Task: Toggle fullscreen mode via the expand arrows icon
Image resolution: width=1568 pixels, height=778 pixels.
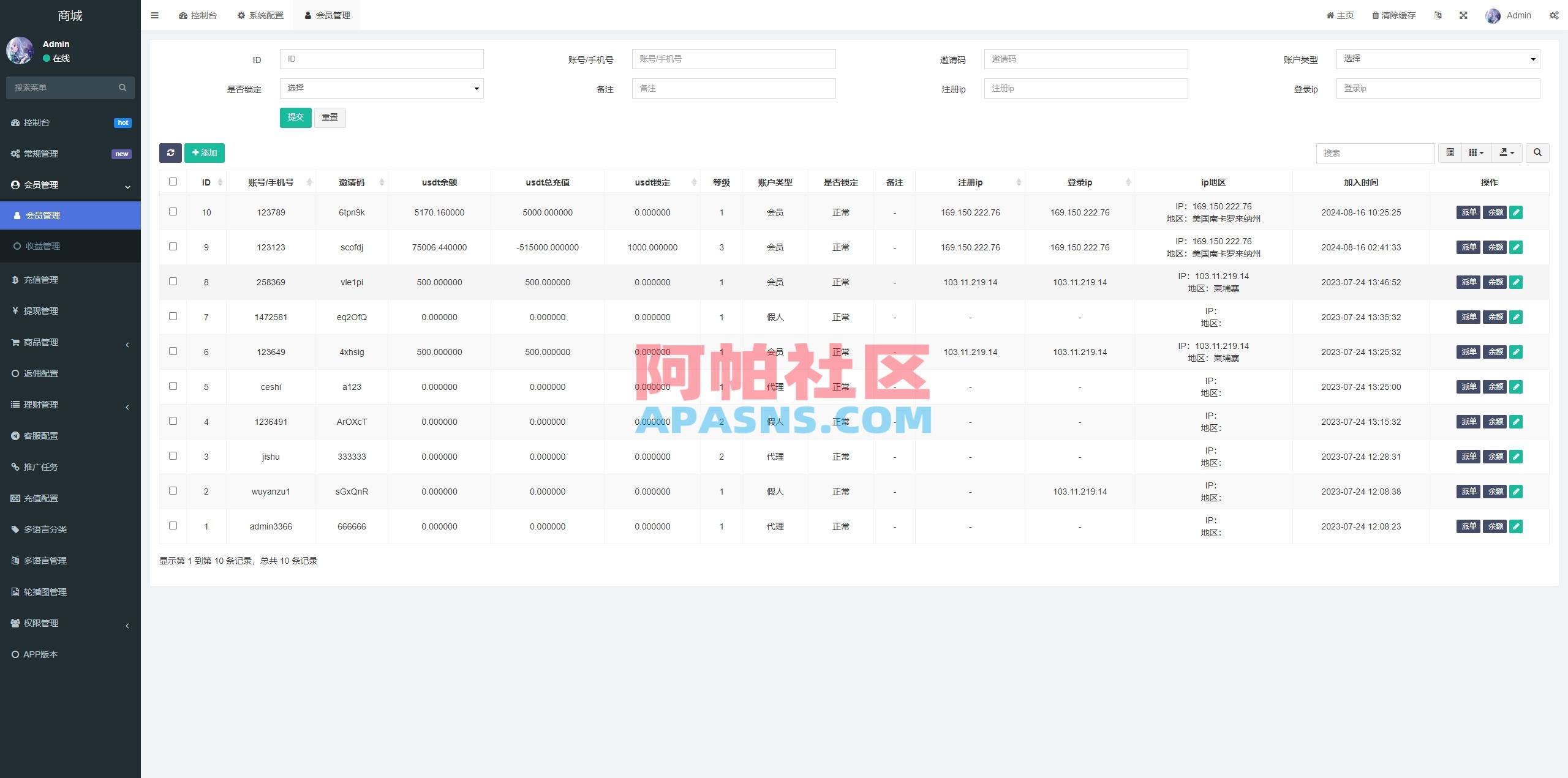Action: point(1464,15)
